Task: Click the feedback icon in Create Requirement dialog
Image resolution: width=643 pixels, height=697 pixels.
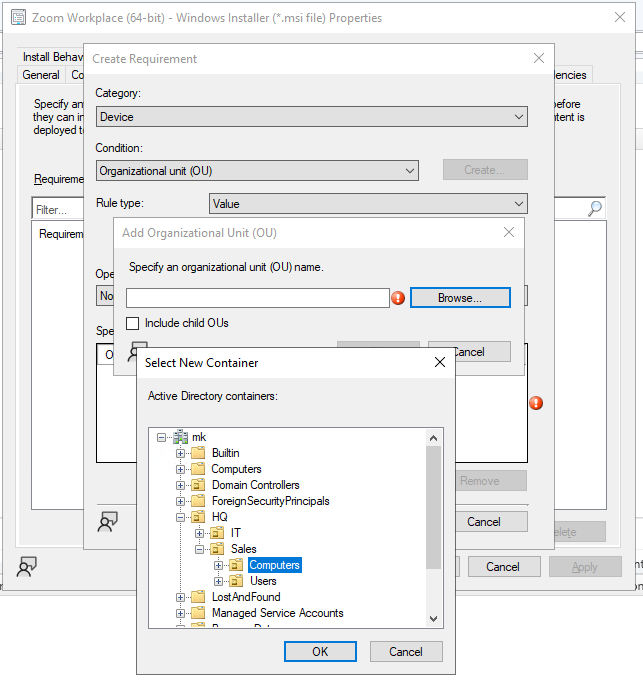Action: coord(107,521)
